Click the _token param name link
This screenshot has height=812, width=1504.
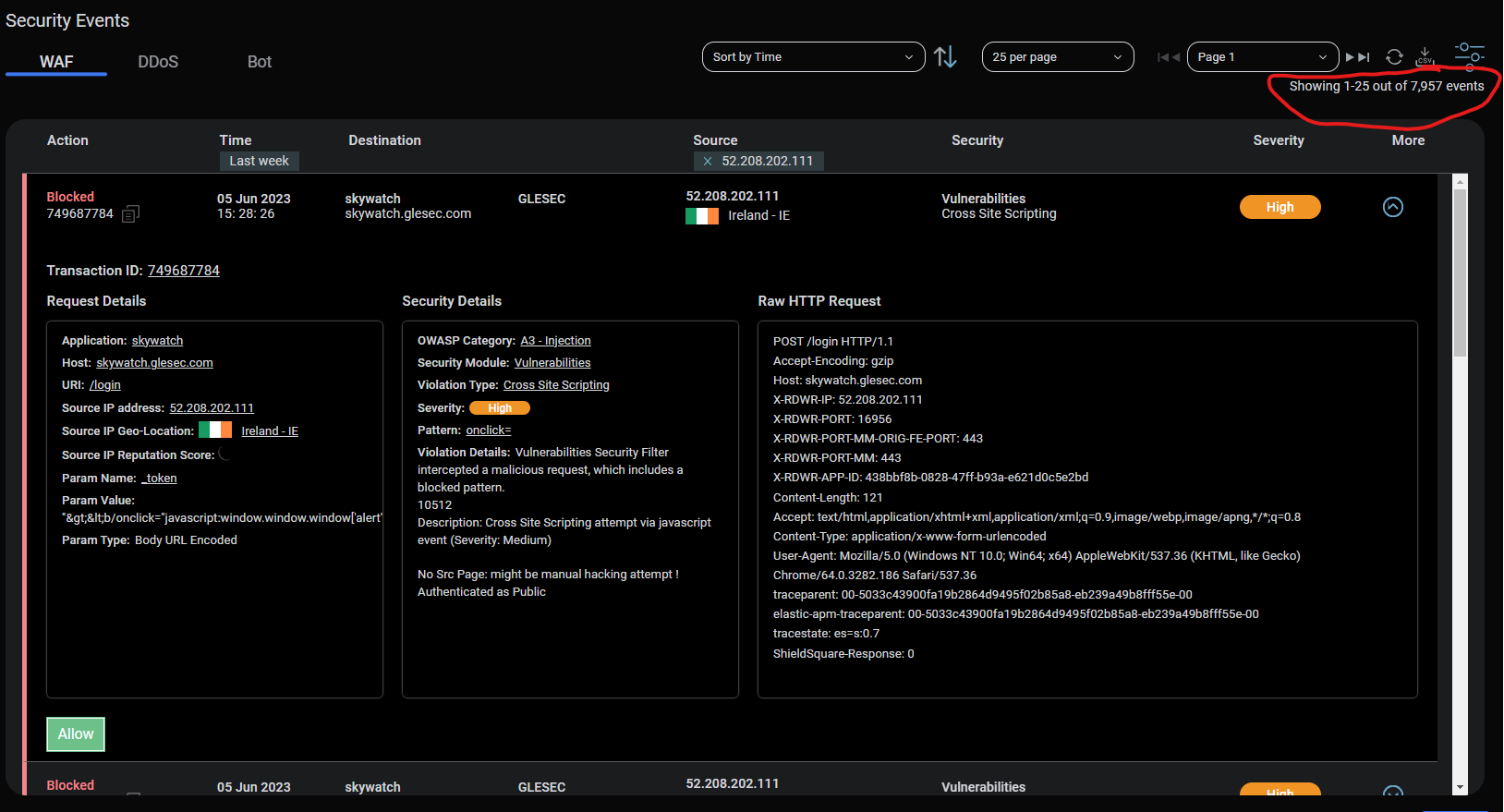(159, 479)
